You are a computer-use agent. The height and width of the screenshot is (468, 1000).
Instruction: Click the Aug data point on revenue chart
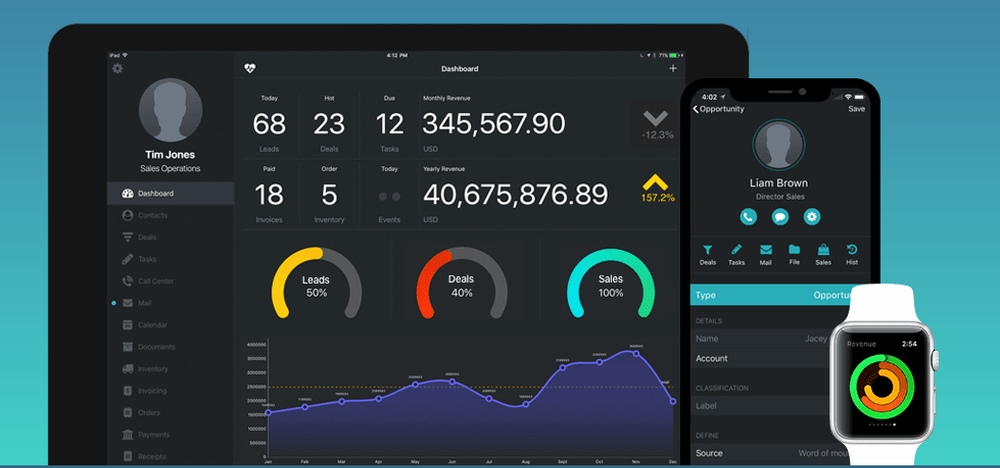tap(526, 404)
